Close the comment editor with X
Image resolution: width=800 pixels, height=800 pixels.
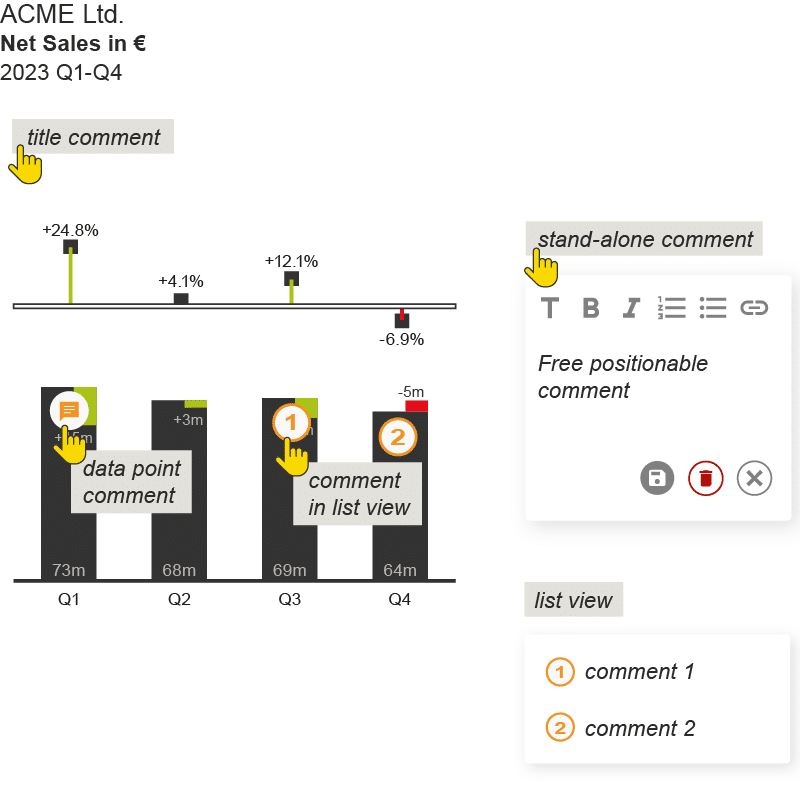point(754,478)
